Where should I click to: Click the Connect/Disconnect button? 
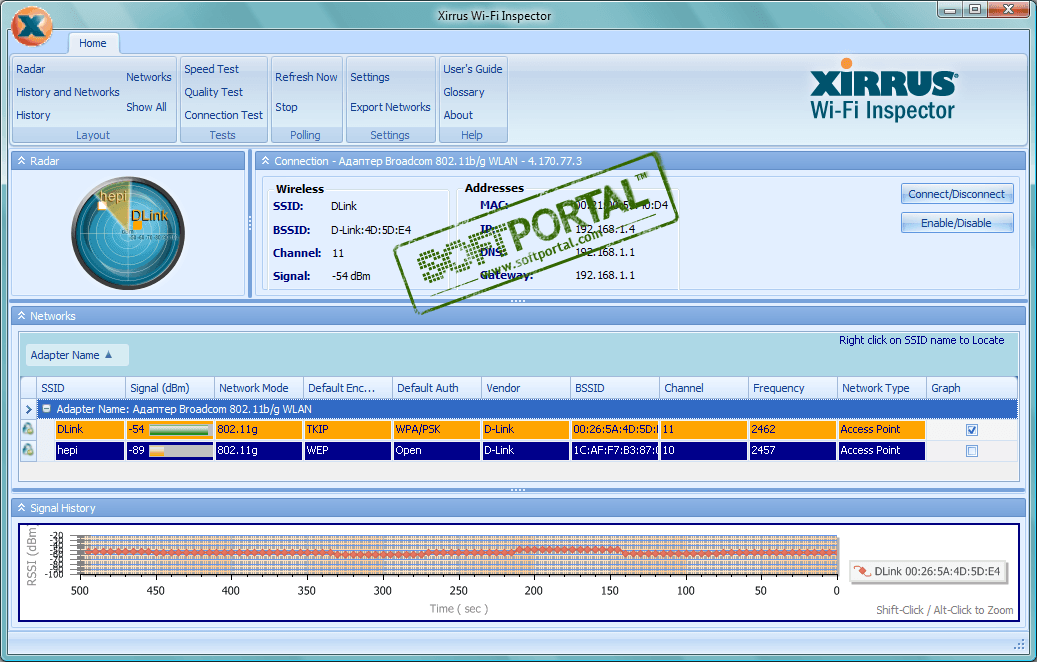pos(956,194)
